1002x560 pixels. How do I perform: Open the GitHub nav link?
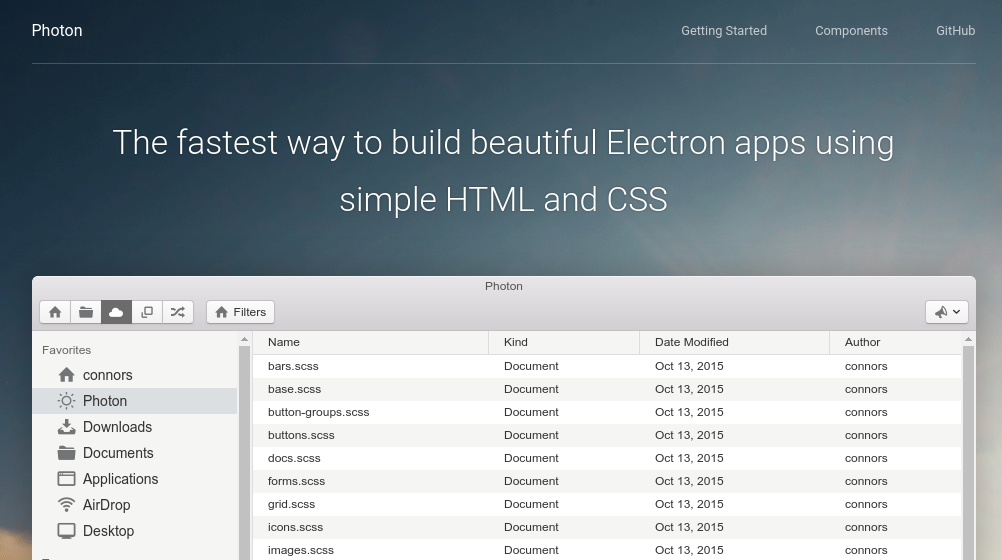[x=955, y=31]
